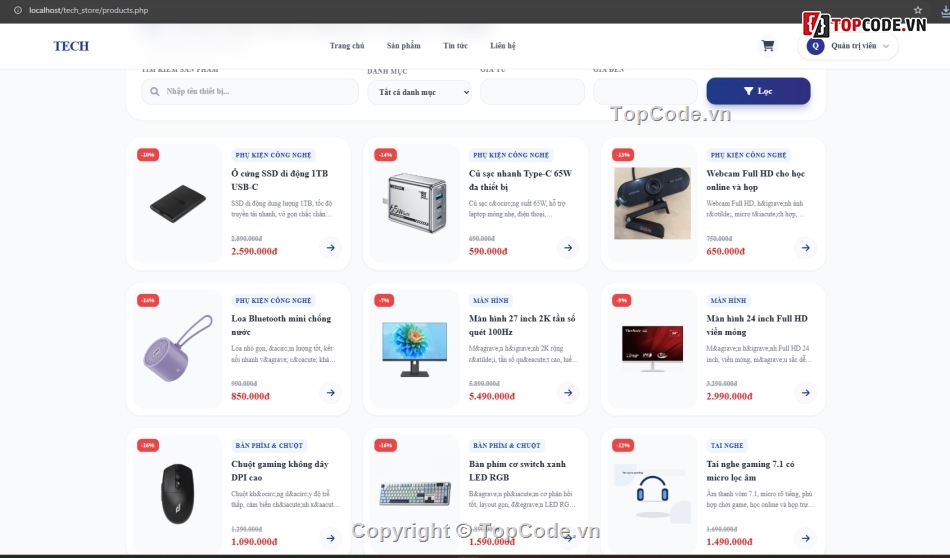Click the browser bookmark star icon
950x558 pixels.
[x=918, y=10]
